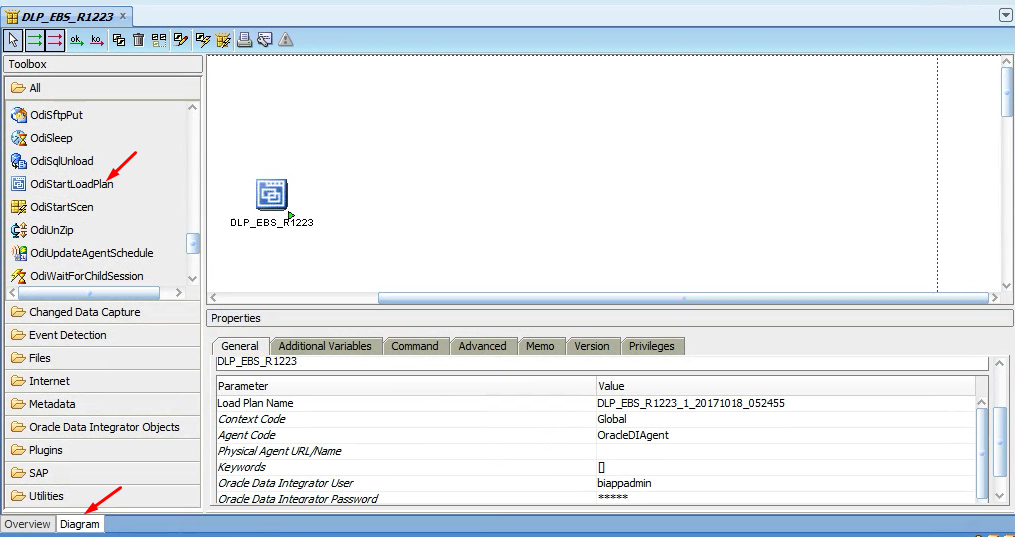Expand the Changed Data Capture category
This screenshot has height=537, width=1015.
point(84,312)
